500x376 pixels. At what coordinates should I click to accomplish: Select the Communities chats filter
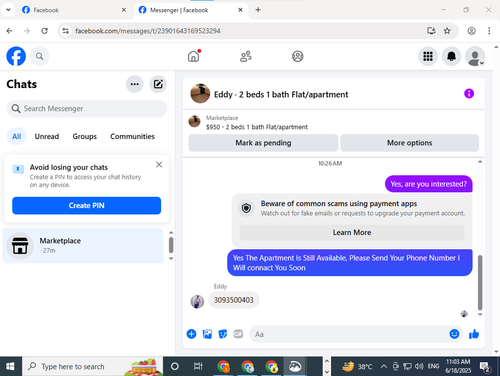click(132, 136)
